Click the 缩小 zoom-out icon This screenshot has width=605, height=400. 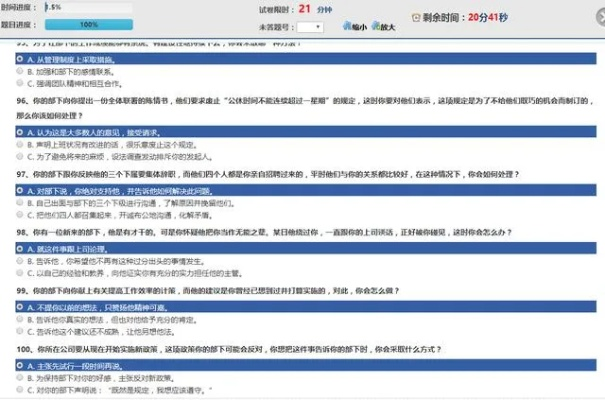point(347,26)
